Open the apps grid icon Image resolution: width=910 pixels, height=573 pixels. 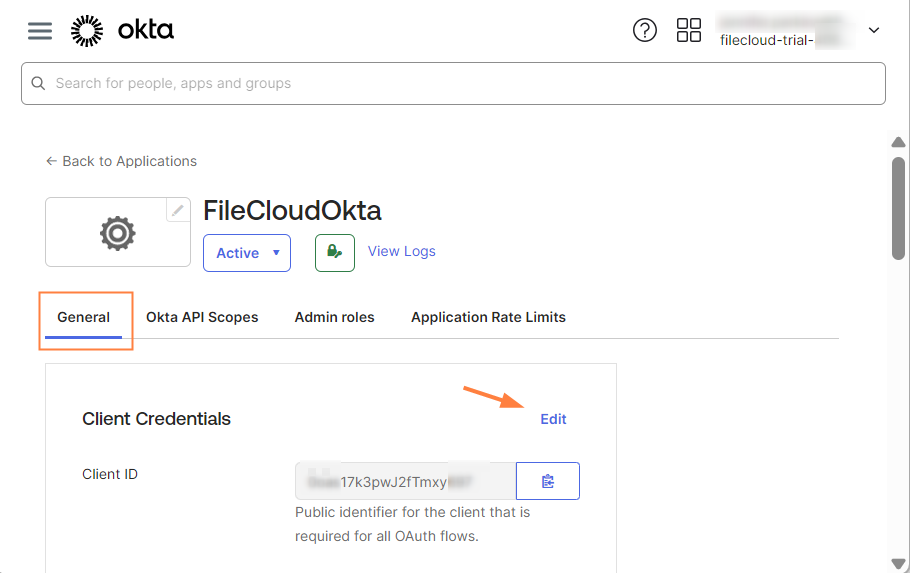[x=689, y=30]
